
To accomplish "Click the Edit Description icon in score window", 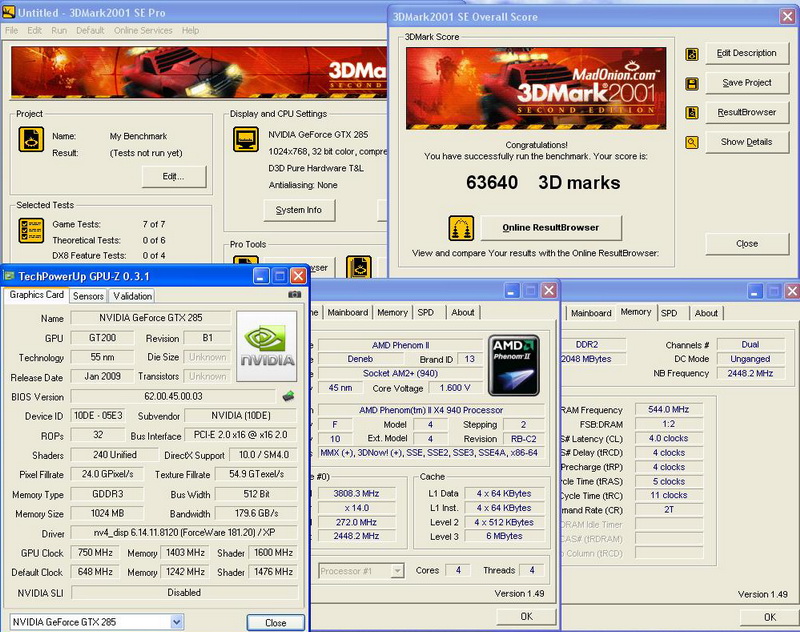I will click(692, 54).
